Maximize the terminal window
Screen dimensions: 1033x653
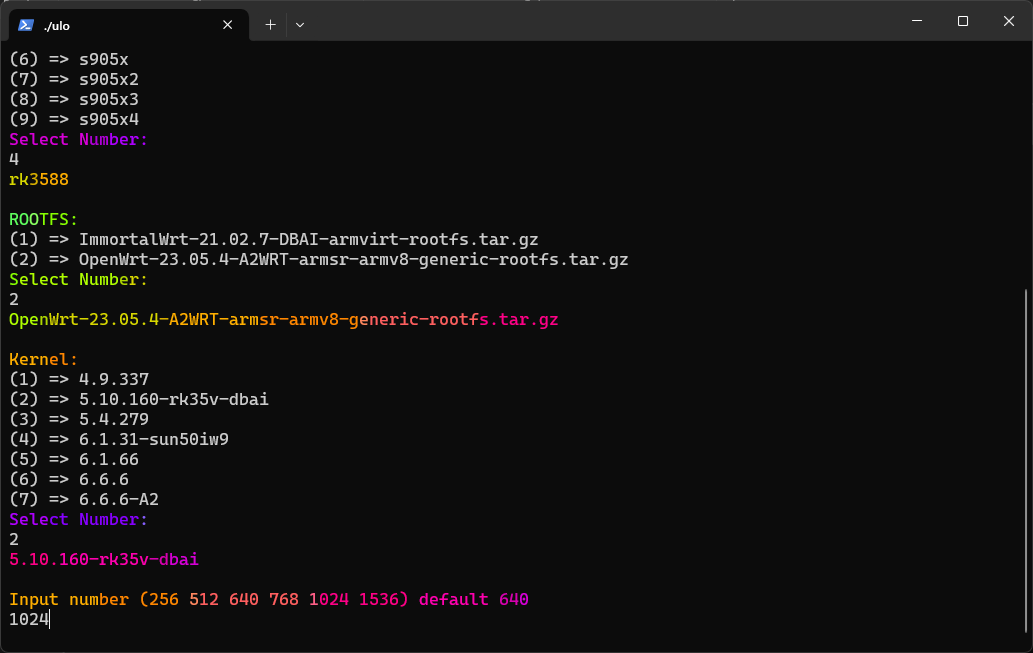click(x=963, y=21)
